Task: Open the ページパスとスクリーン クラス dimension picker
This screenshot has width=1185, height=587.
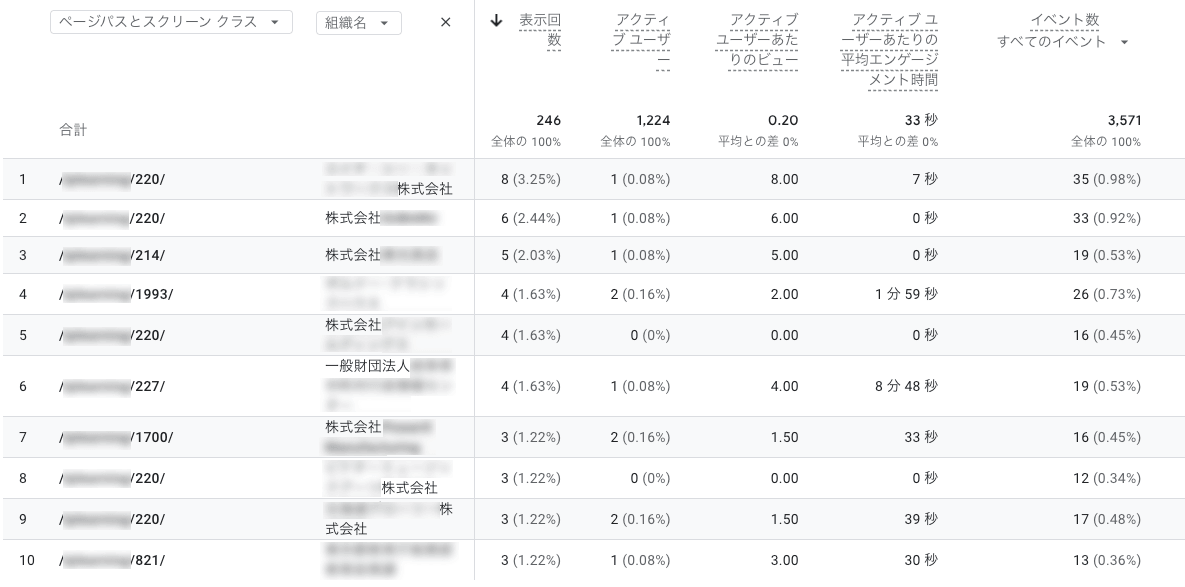Action: tap(170, 21)
